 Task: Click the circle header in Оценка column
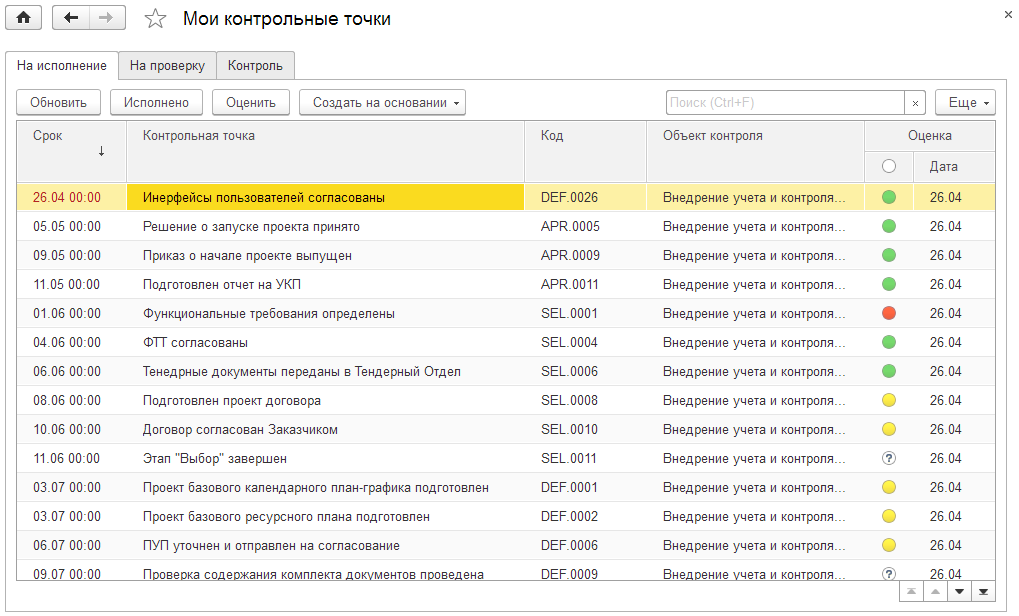889,166
